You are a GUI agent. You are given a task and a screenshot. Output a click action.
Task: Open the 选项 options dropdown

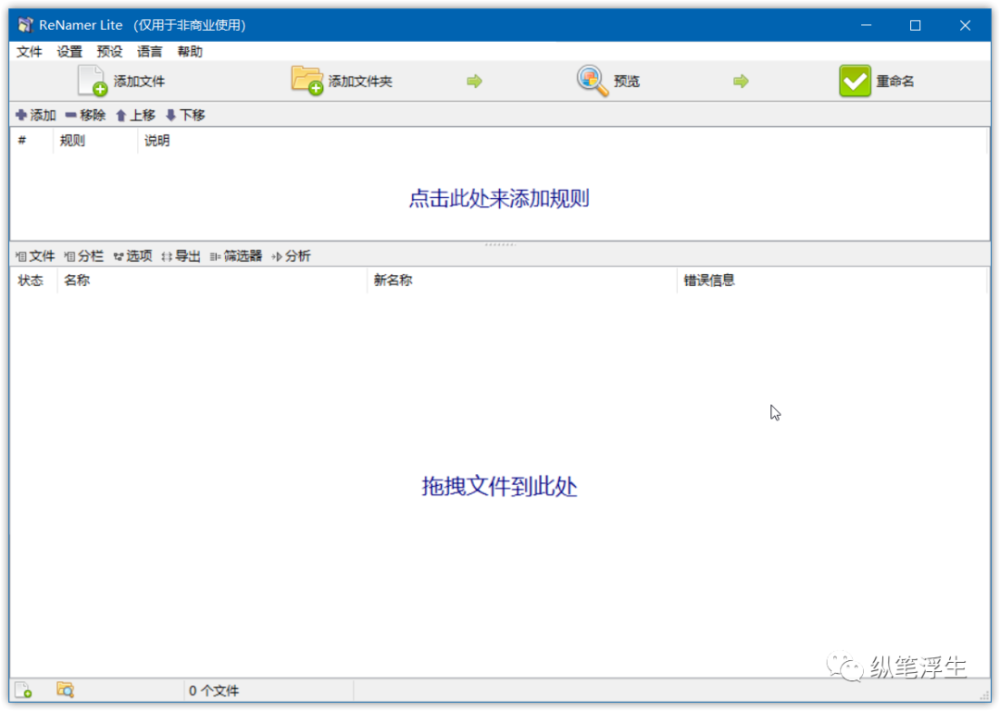pos(133,256)
